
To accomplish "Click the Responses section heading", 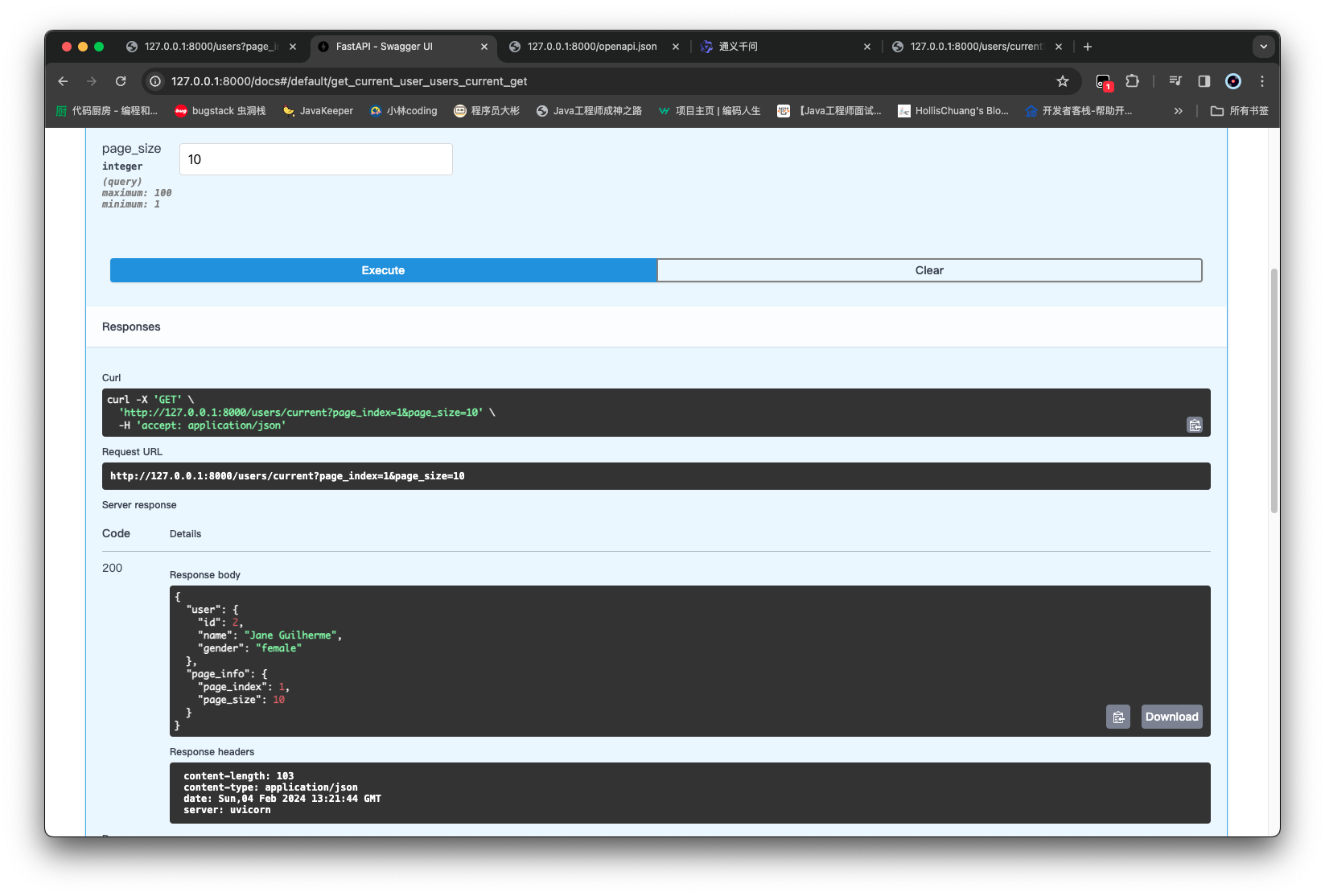I will (131, 327).
